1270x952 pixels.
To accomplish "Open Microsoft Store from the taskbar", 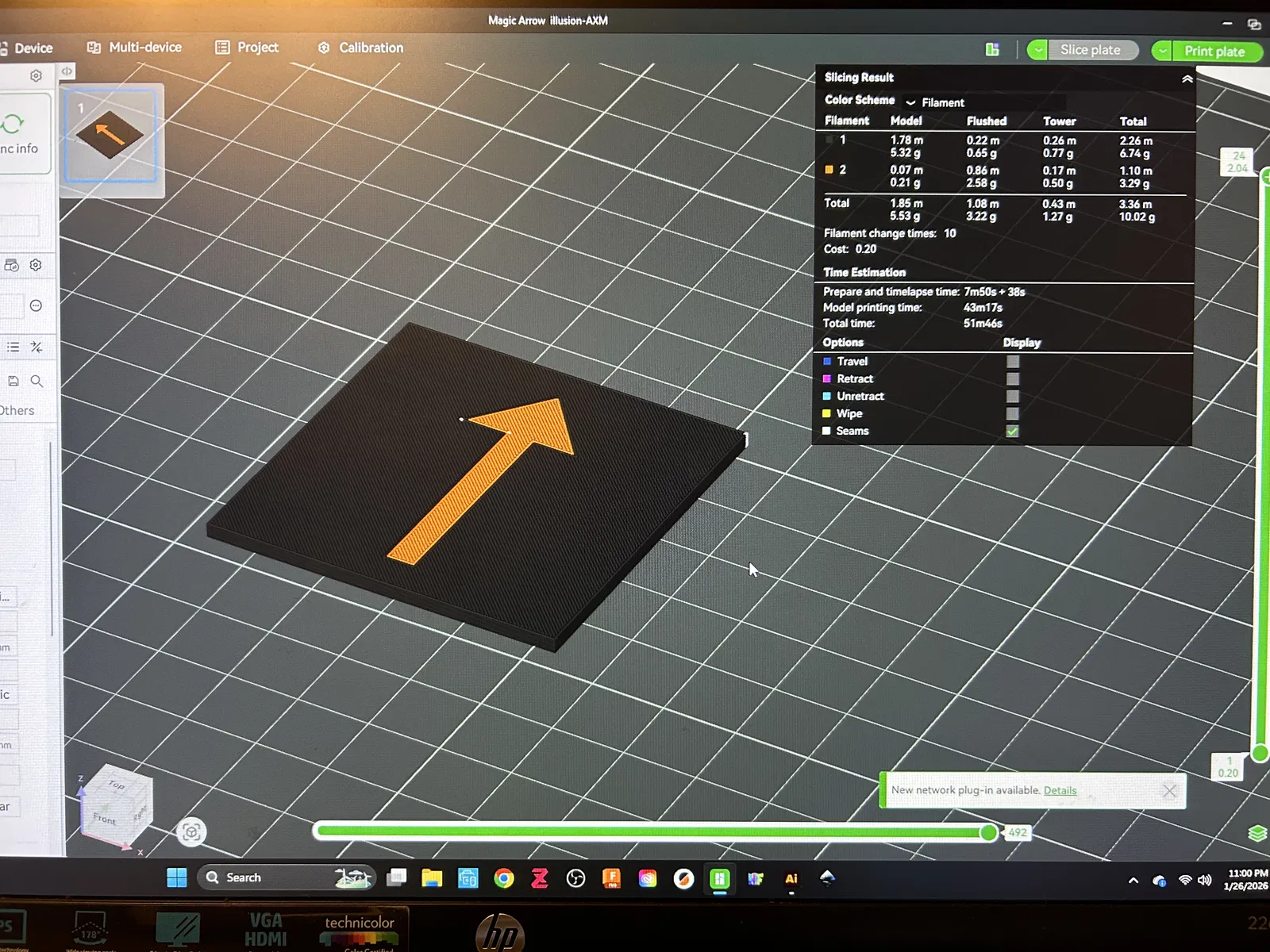I will tap(468, 878).
